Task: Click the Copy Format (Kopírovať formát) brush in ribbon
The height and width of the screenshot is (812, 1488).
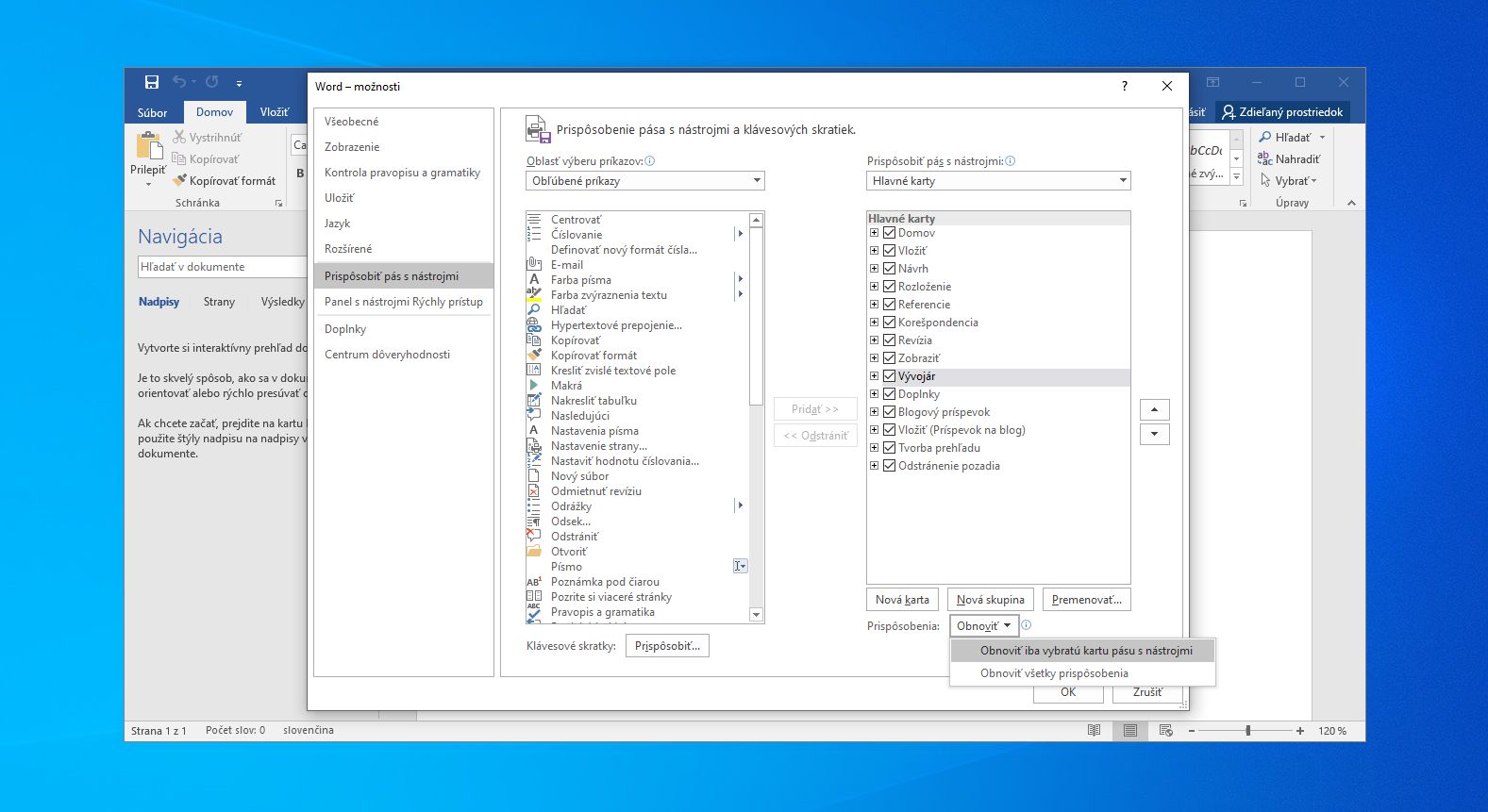Action: point(179,180)
